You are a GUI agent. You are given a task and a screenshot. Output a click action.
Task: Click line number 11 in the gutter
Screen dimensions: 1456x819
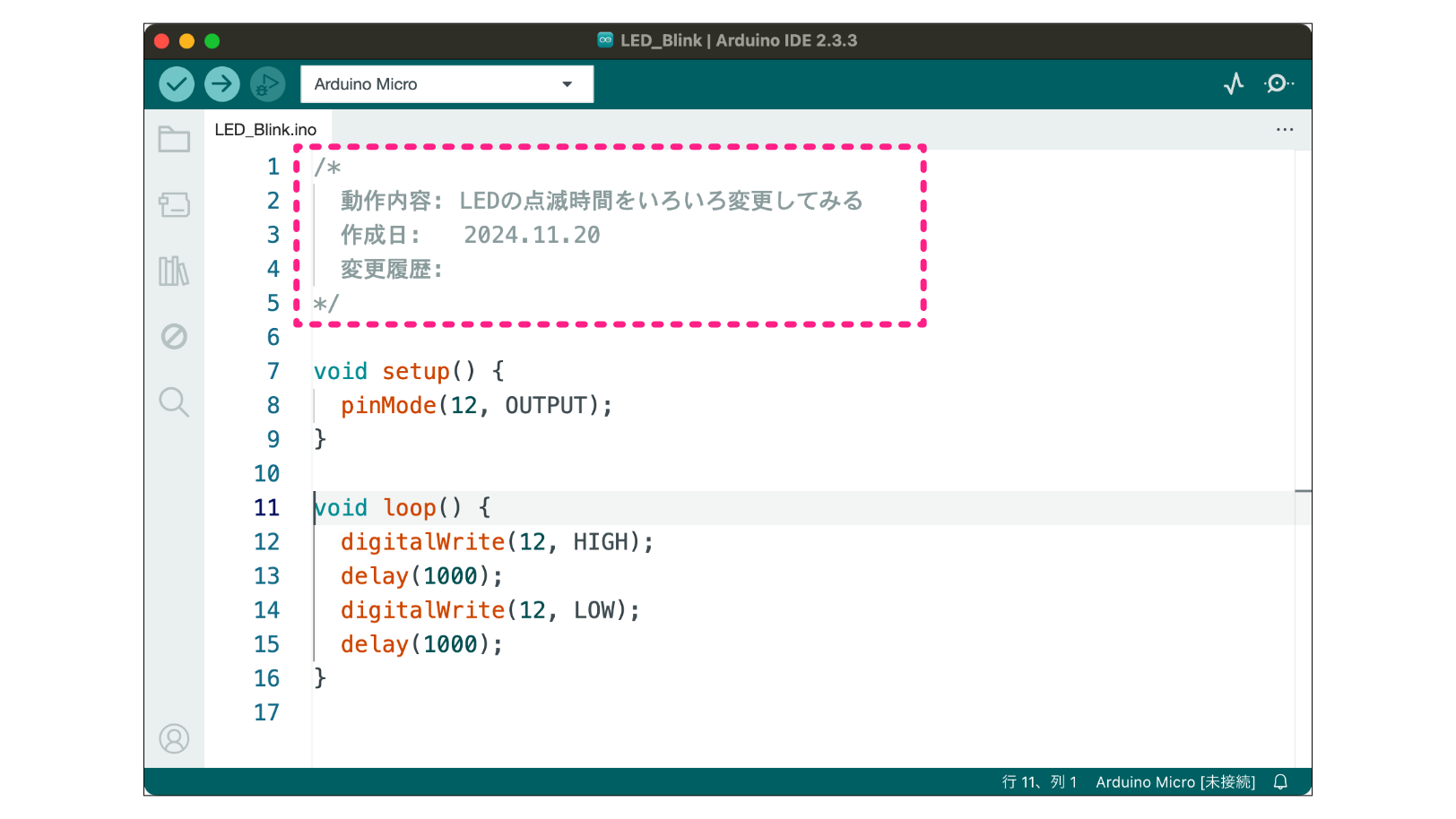click(x=266, y=508)
